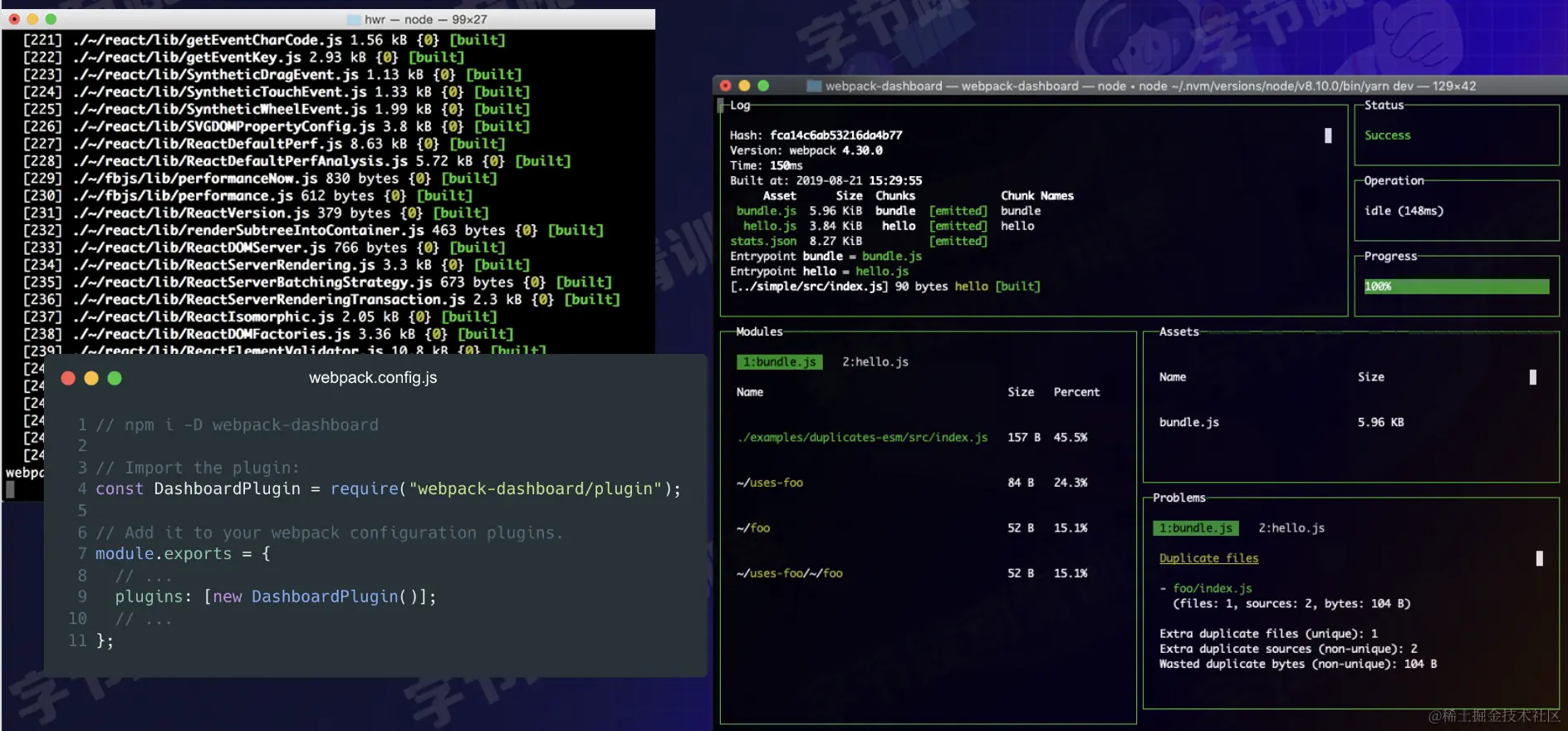The image size is (1568, 731).
Task: Click the 45.5% percent value in Modules
Action: pos(1071,437)
